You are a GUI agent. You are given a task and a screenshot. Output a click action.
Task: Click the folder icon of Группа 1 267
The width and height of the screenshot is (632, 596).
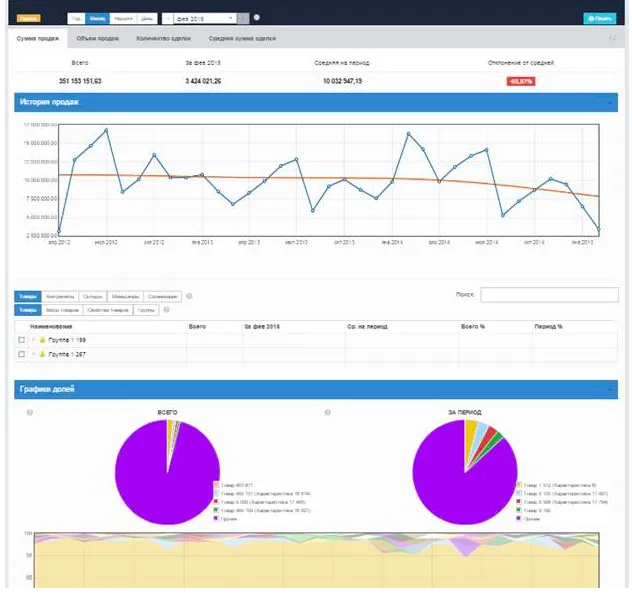(42, 354)
